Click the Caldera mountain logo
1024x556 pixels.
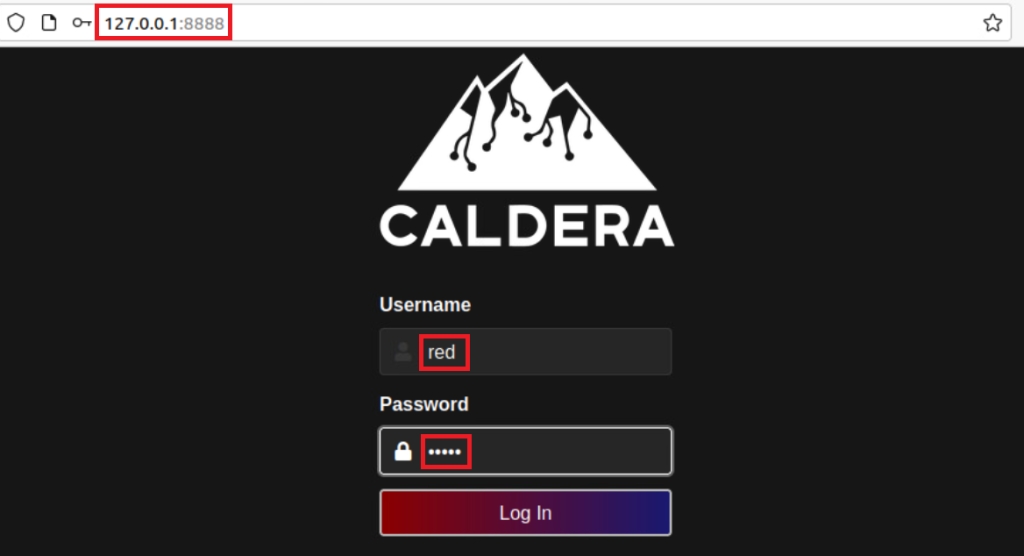click(526, 123)
